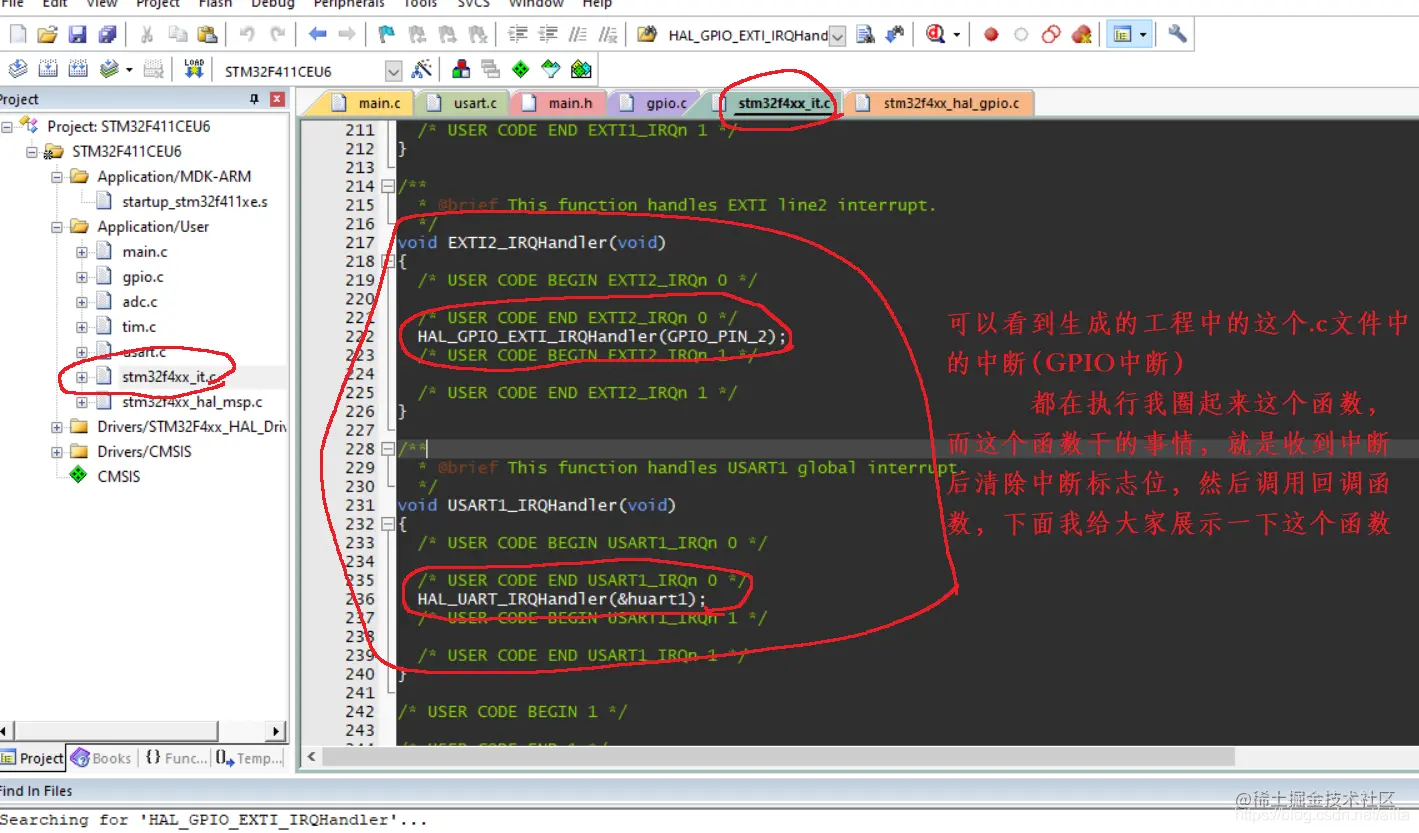Select startup_stm32f411xe.s in the project tree
Screen dimensions: 1419x833
pos(195,202)
